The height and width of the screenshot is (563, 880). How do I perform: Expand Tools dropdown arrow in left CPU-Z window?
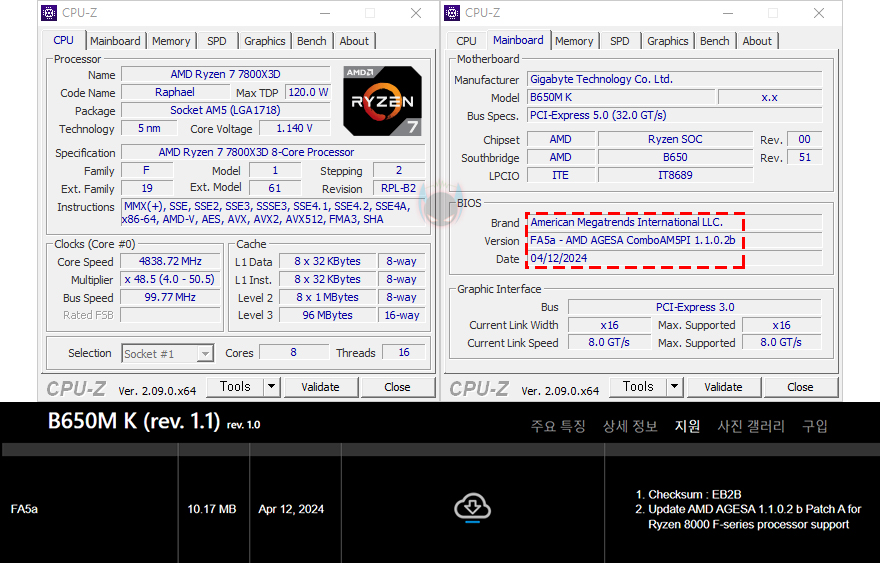[272, 387]
